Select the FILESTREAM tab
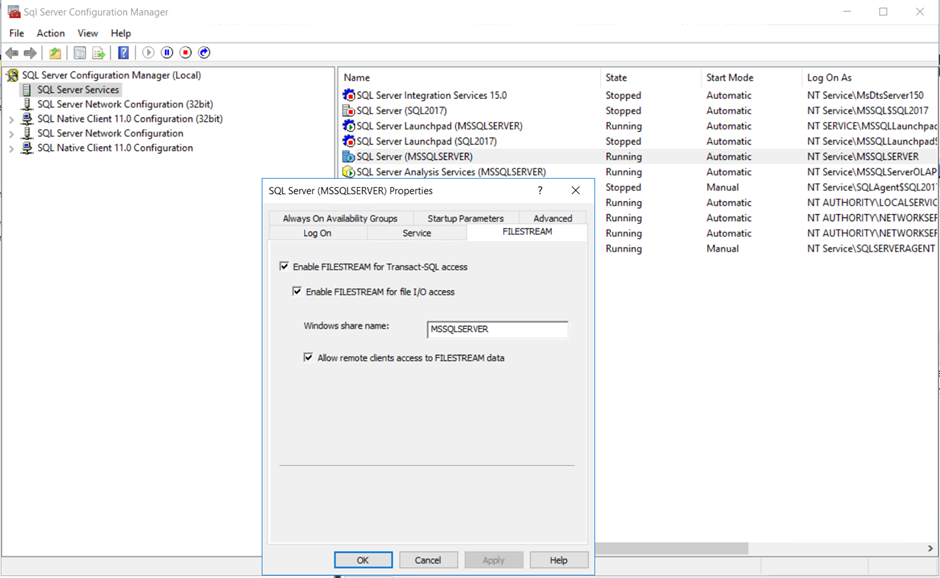940x578 pixels. (x=527, y=232)
